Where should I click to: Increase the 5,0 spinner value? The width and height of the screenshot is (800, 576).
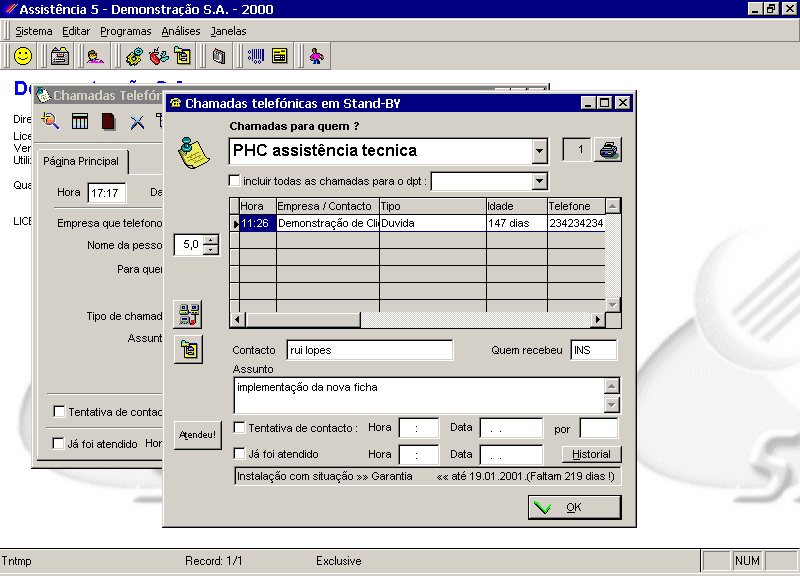point(211,239)
